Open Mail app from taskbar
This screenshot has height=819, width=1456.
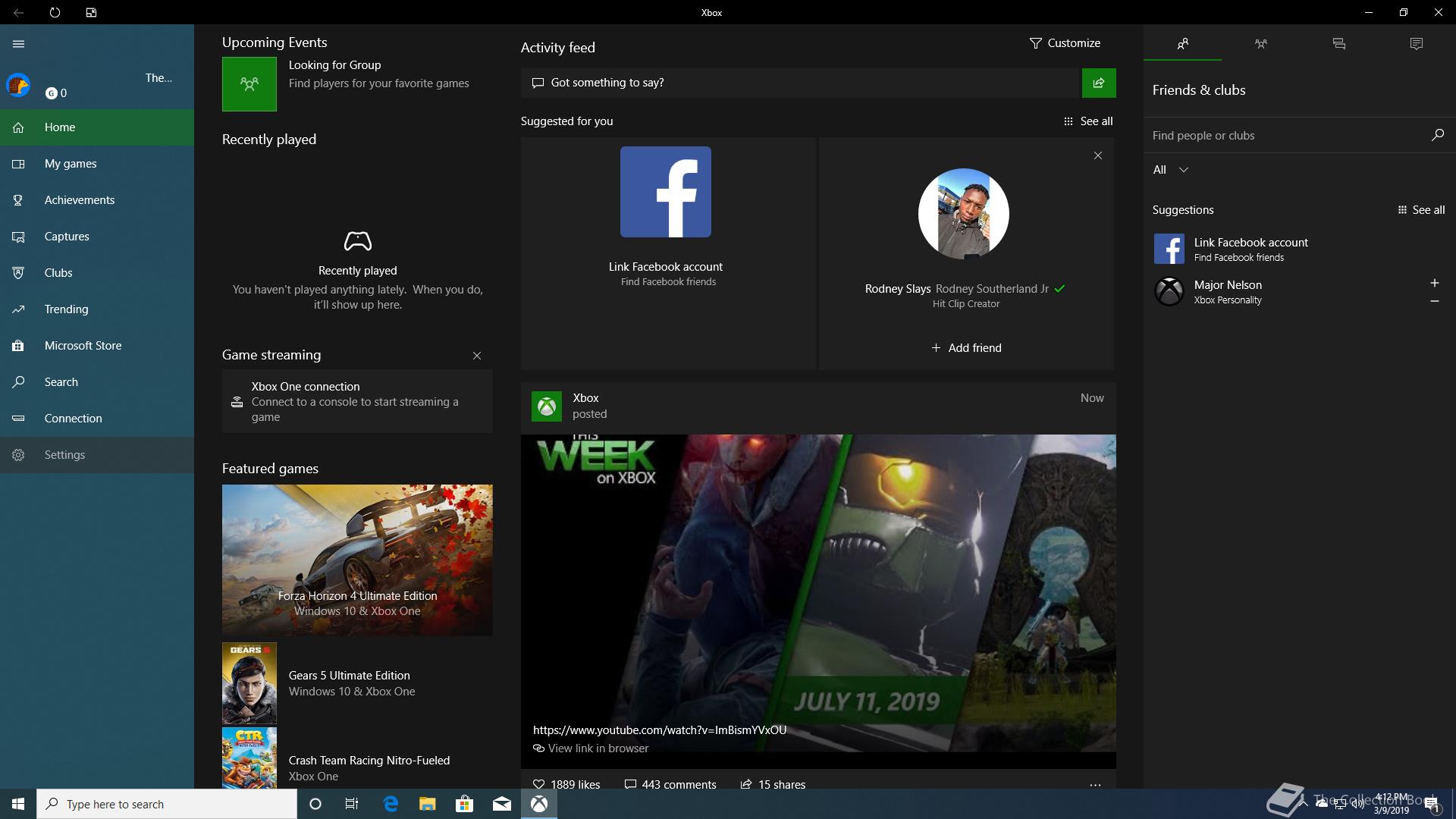point(502,804)
